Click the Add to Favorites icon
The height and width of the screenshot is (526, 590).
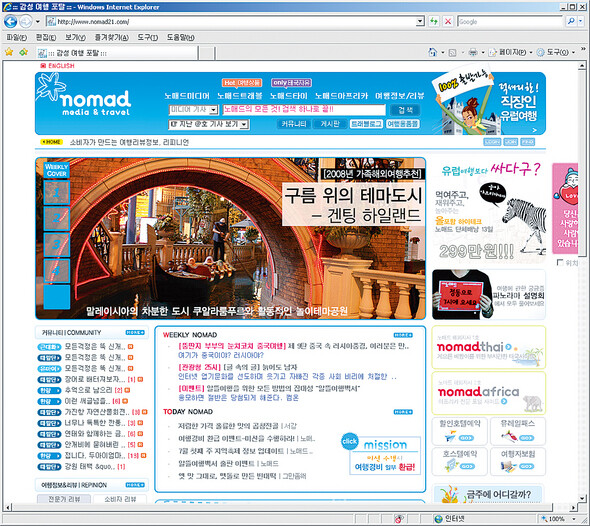tap(23, 52)
